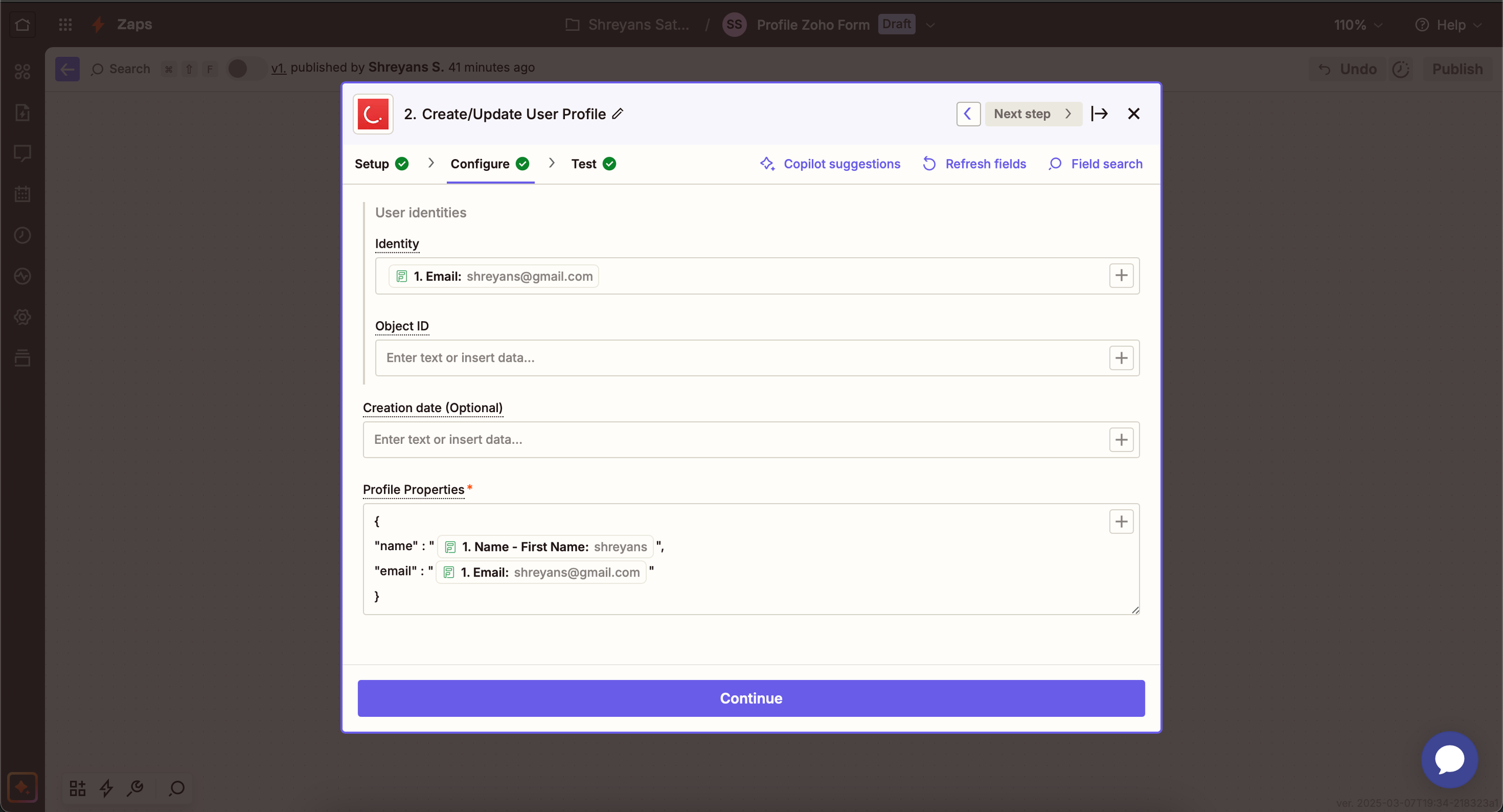Open the v1. version link
Screen dimensions: 1503x812
pyautogui.click(x=278, y=68)
